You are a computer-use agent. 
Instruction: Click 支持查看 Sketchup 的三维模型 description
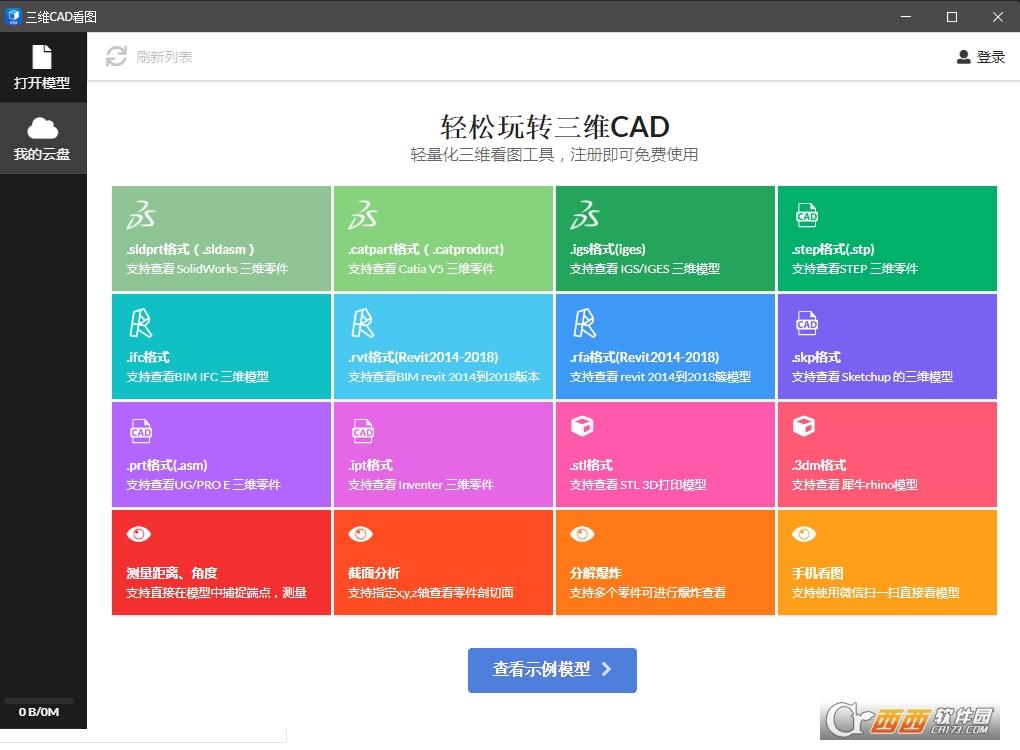[x=872, y=377]
